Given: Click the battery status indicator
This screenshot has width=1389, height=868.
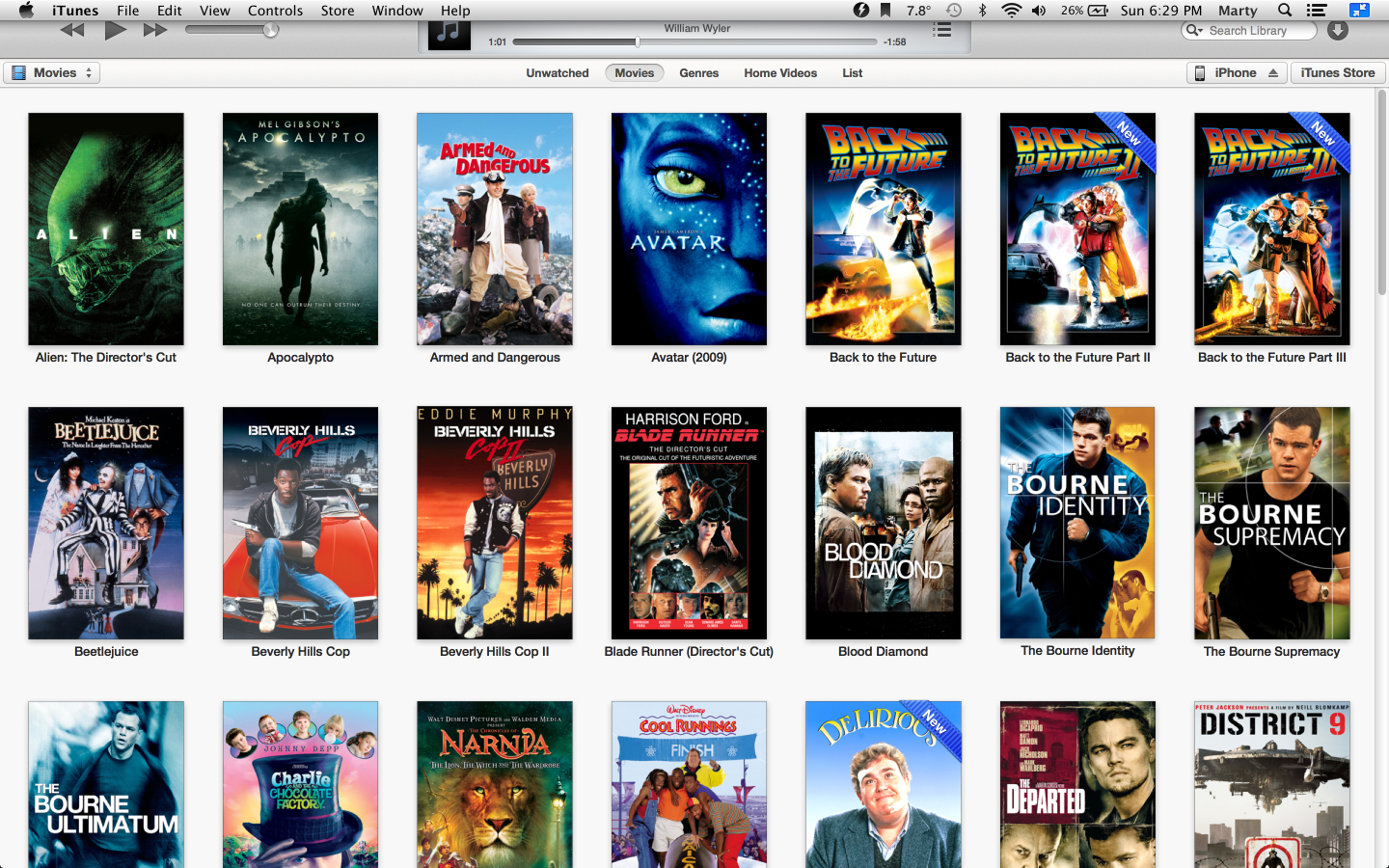Looking at the screenshot, I should [1084, 11].
